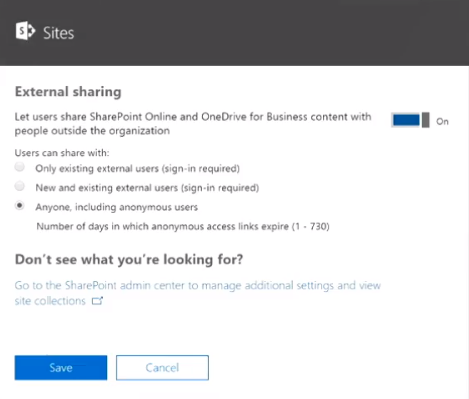This screenshot has height=399, width=469.
Task: Click the anonymous access links expire text
Action: (x=183, y=226)
